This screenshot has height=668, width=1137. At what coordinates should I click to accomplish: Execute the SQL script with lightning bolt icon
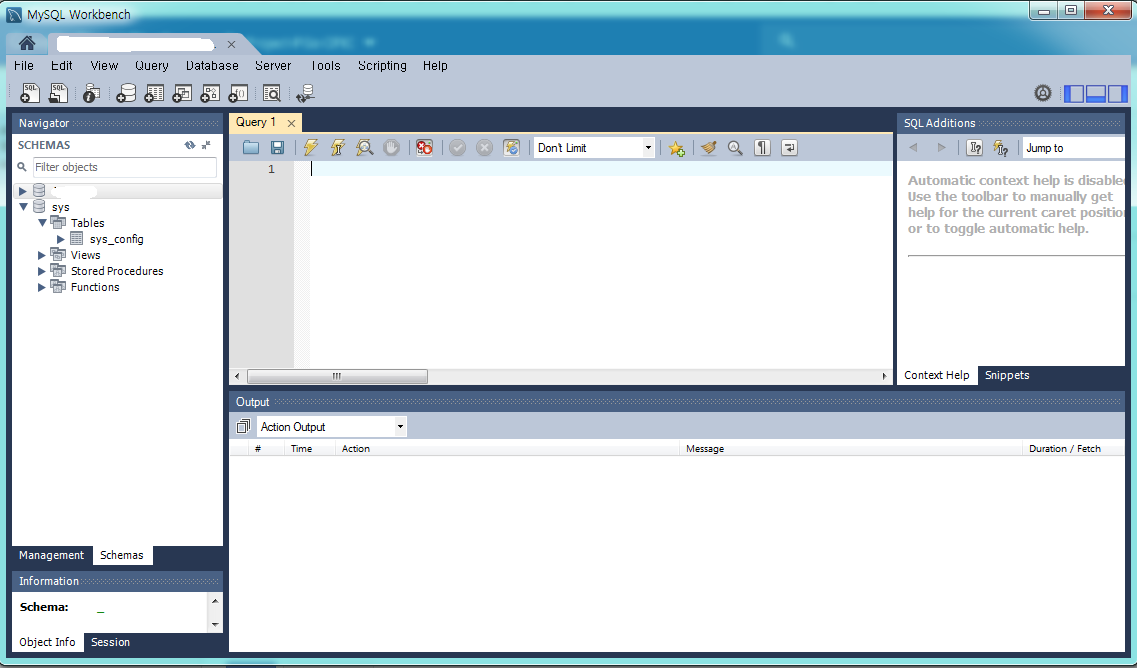(x=311, y=148)
